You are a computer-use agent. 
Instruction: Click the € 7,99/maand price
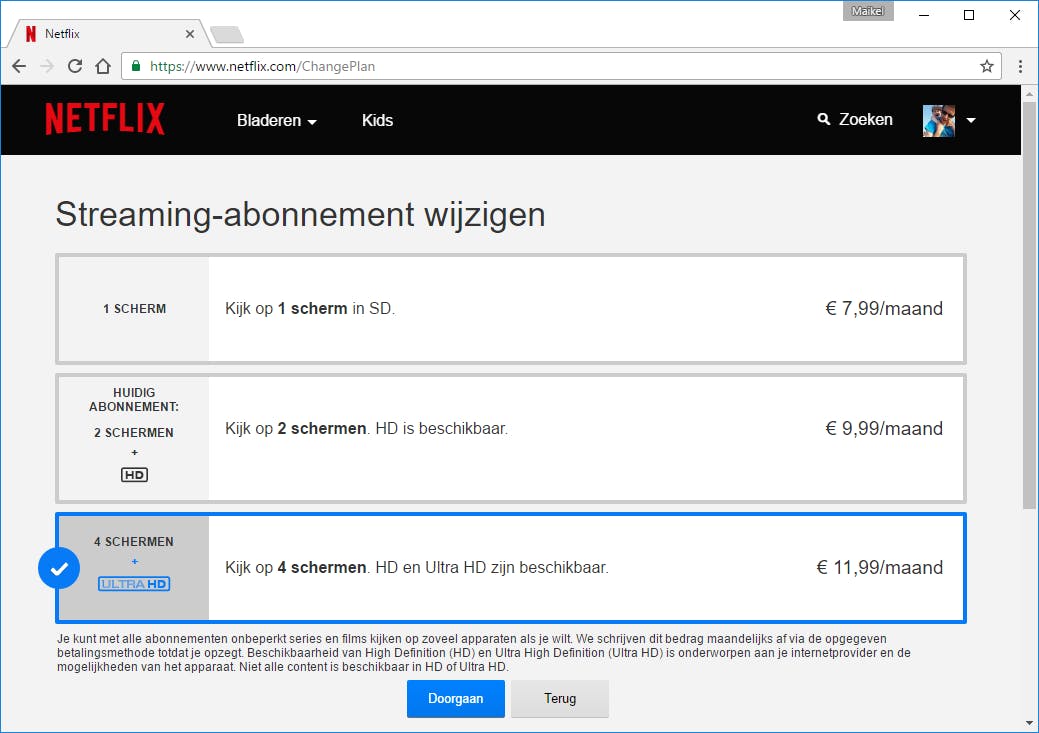884,309
